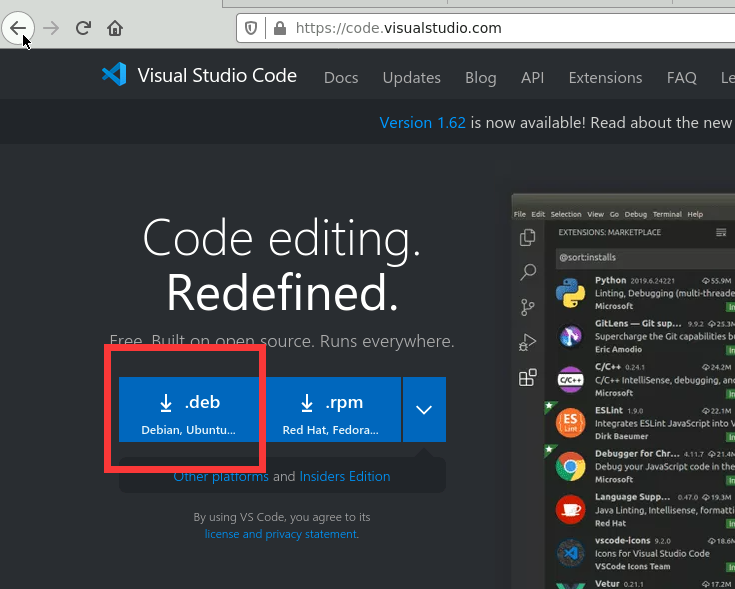Follow the Version 1.62 link
The image size is (735, 589).
click(x=422, y=123)
